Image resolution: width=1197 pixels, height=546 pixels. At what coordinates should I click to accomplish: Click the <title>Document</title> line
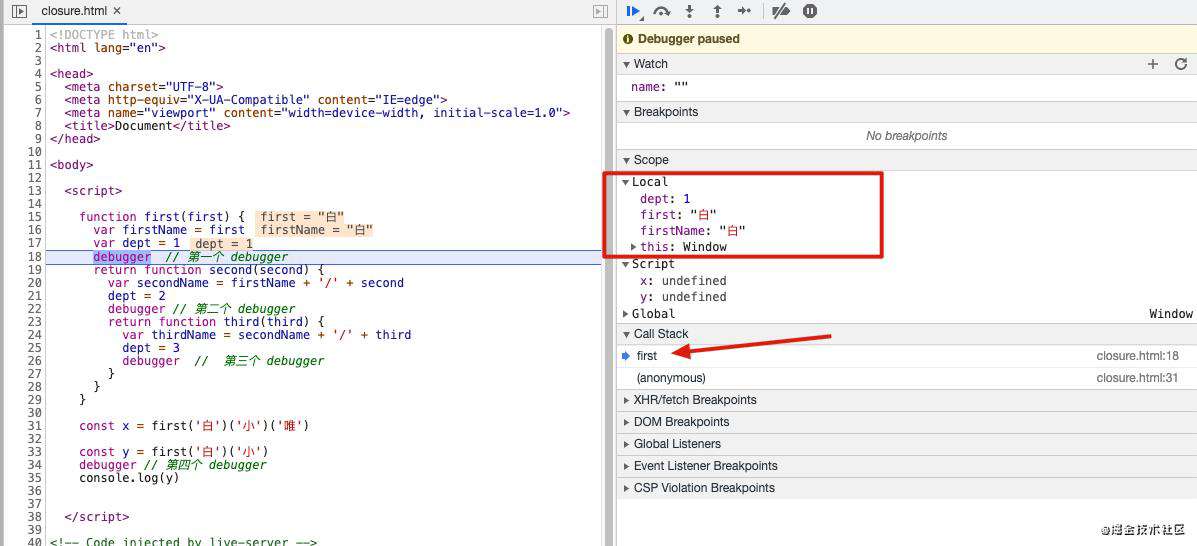point(147,126)
